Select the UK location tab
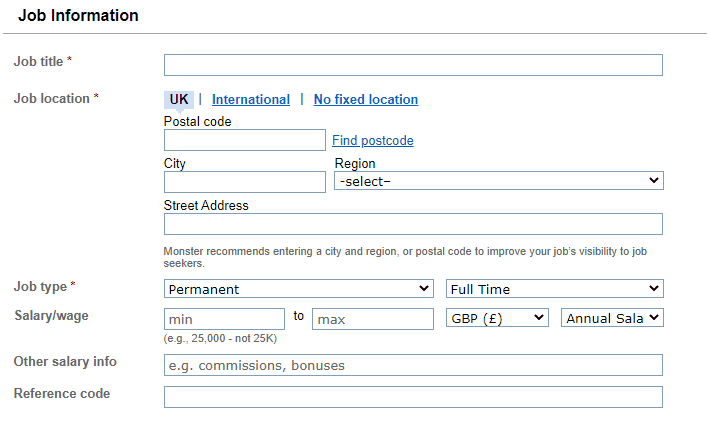This screenshot has width=710, height=421. click(179, 99)
